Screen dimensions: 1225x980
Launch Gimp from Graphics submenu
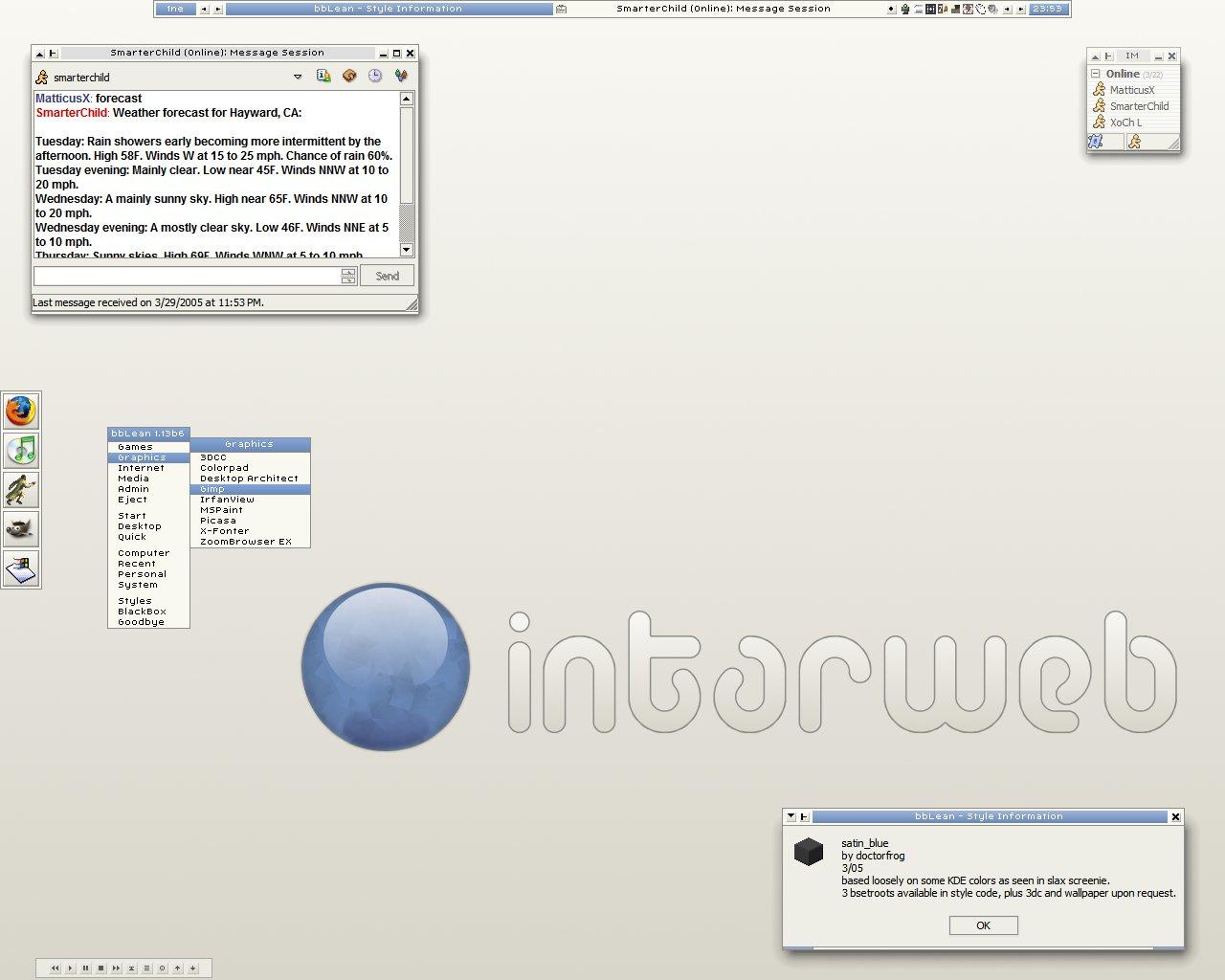250,489
